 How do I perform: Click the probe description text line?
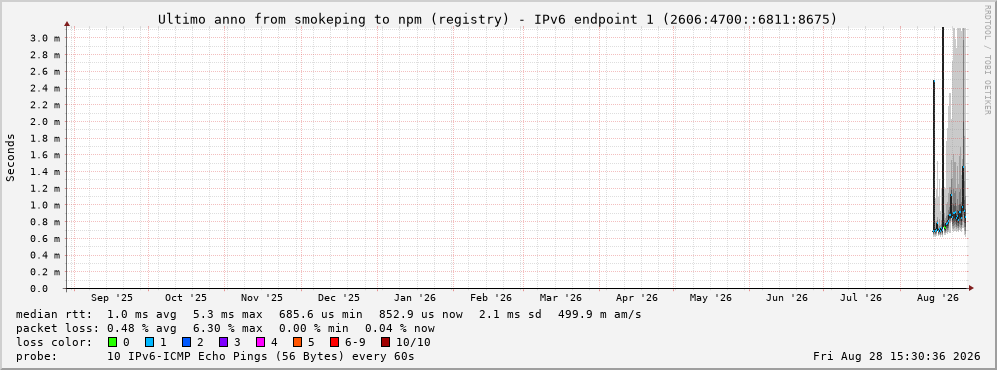[215, 356]
